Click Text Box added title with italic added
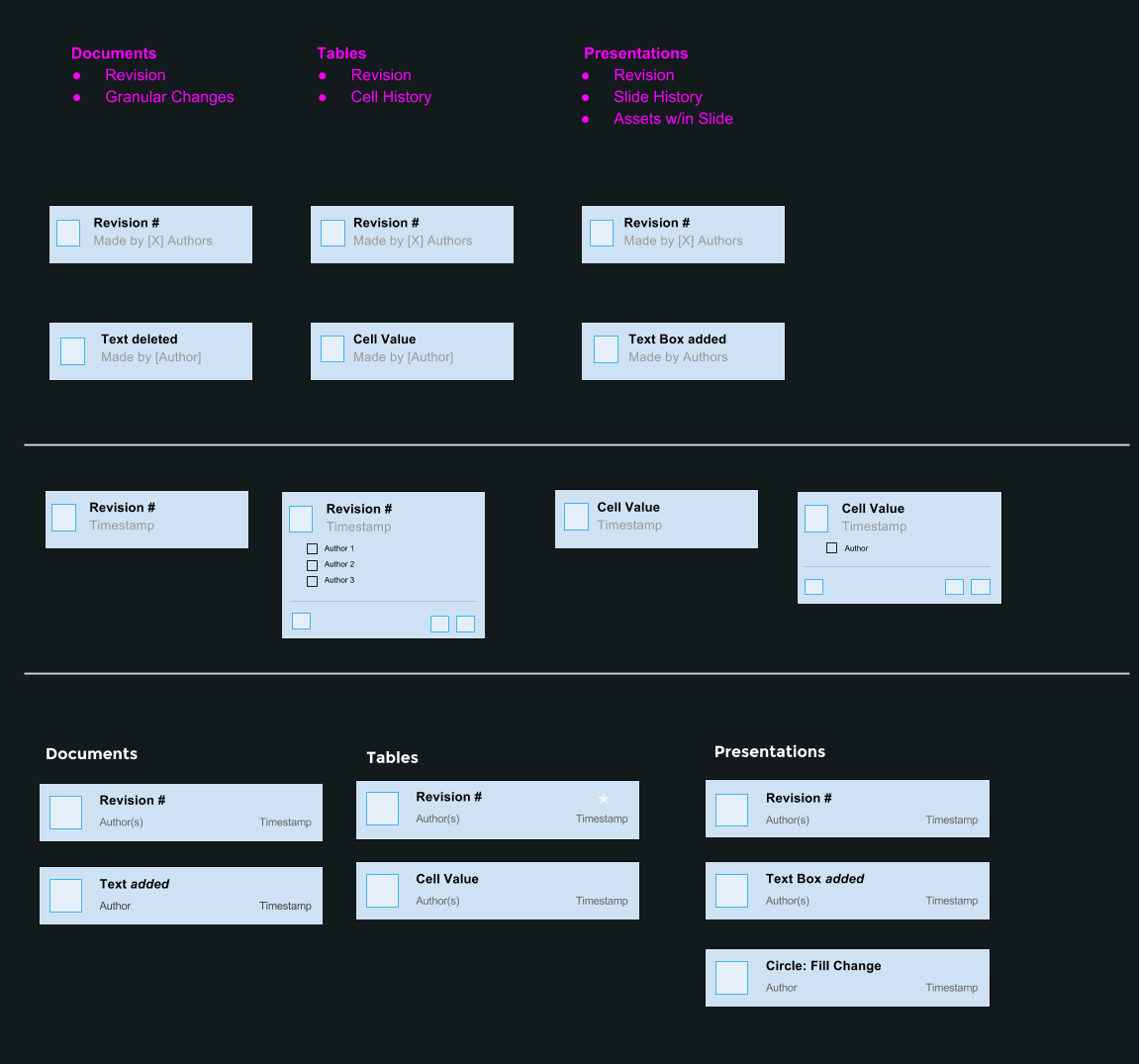This screenshot has width=1139, height=1064. 814,878
